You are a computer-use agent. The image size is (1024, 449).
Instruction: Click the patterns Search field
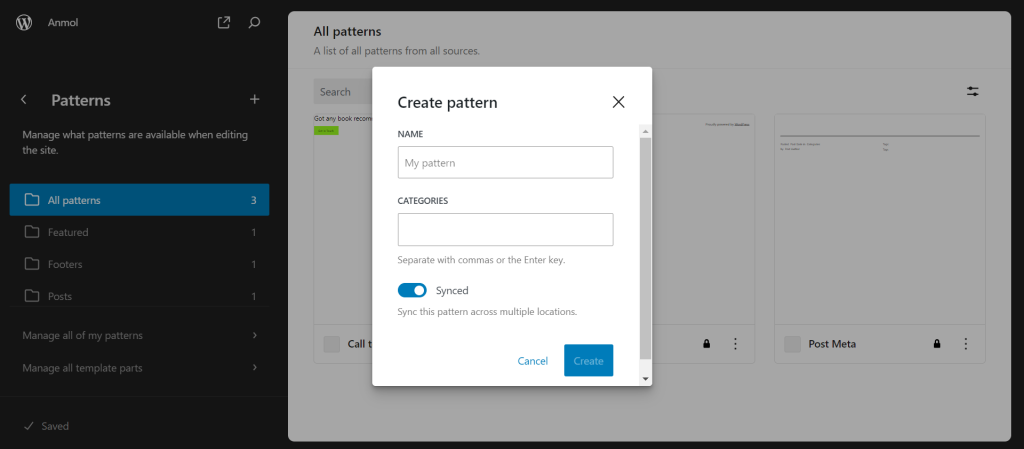(x=343, y=92)
